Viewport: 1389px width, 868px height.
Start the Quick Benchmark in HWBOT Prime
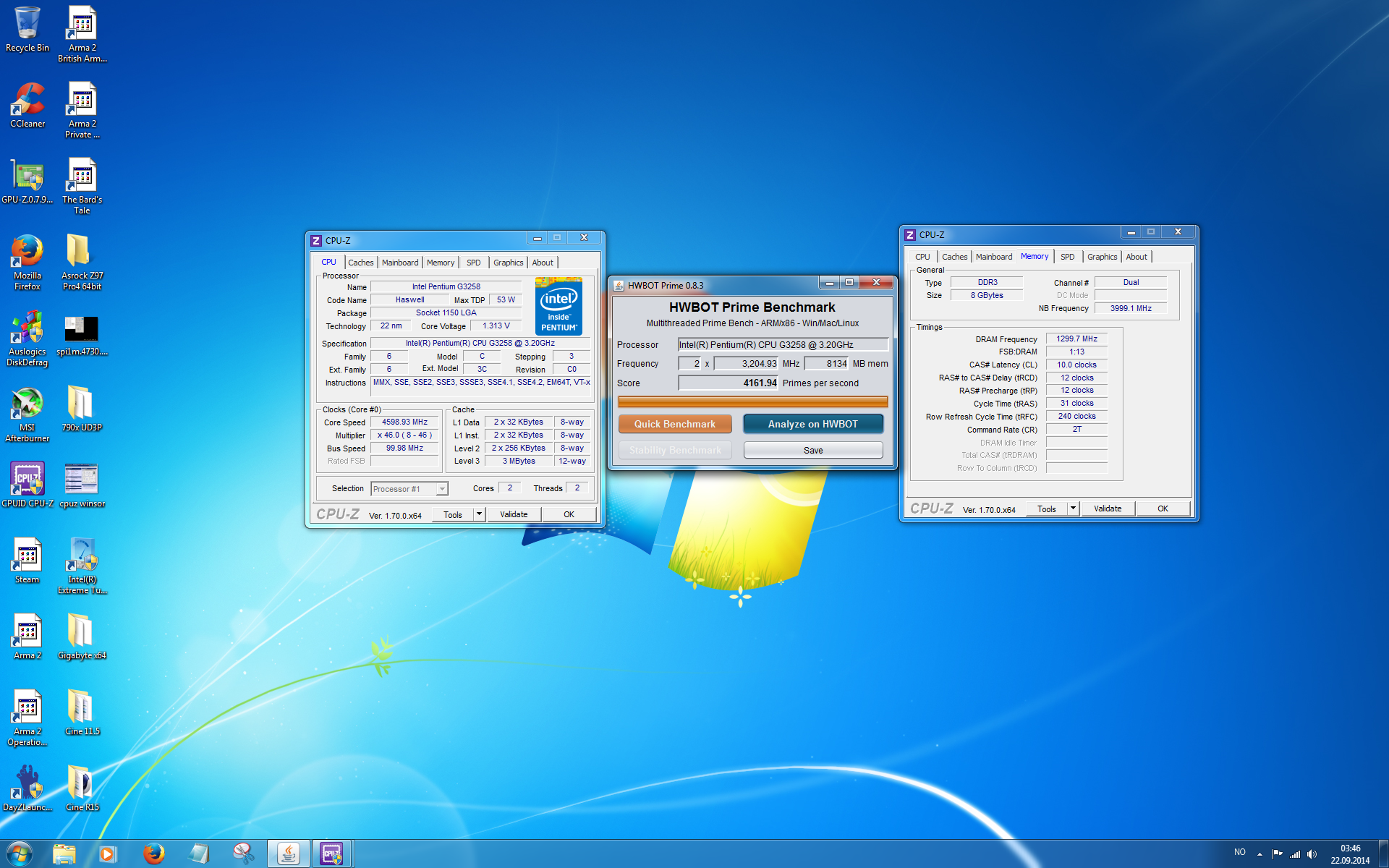pyautogui.click(x=674, y=424)
